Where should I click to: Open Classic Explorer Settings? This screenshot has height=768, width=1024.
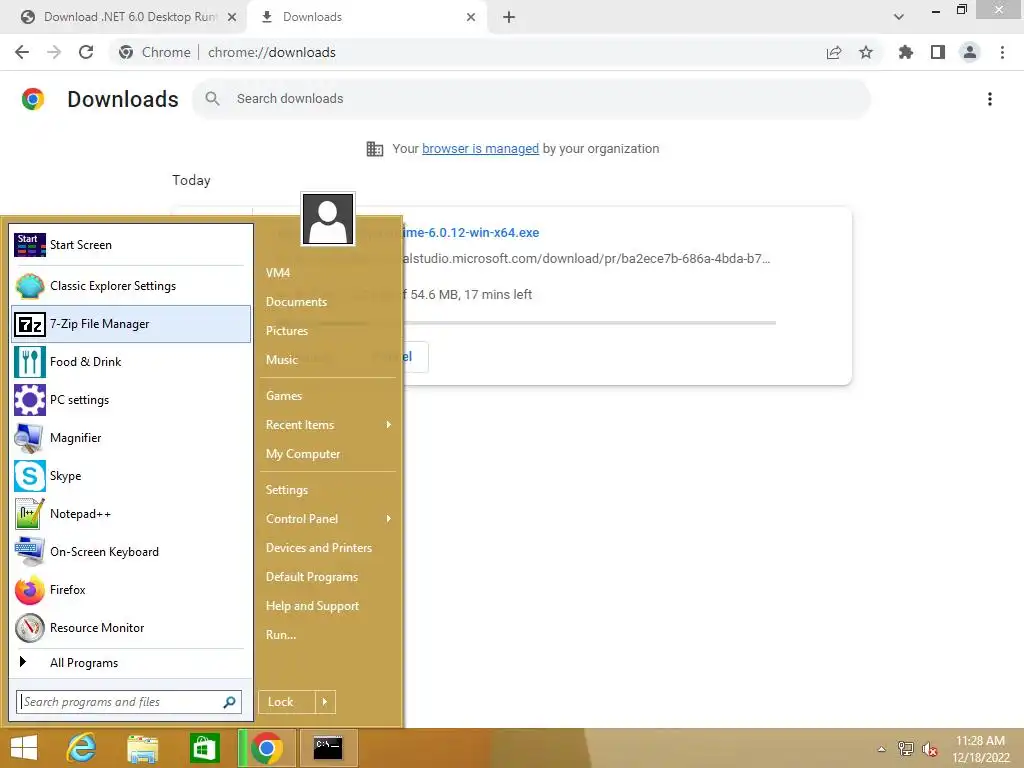pos(131,286)
